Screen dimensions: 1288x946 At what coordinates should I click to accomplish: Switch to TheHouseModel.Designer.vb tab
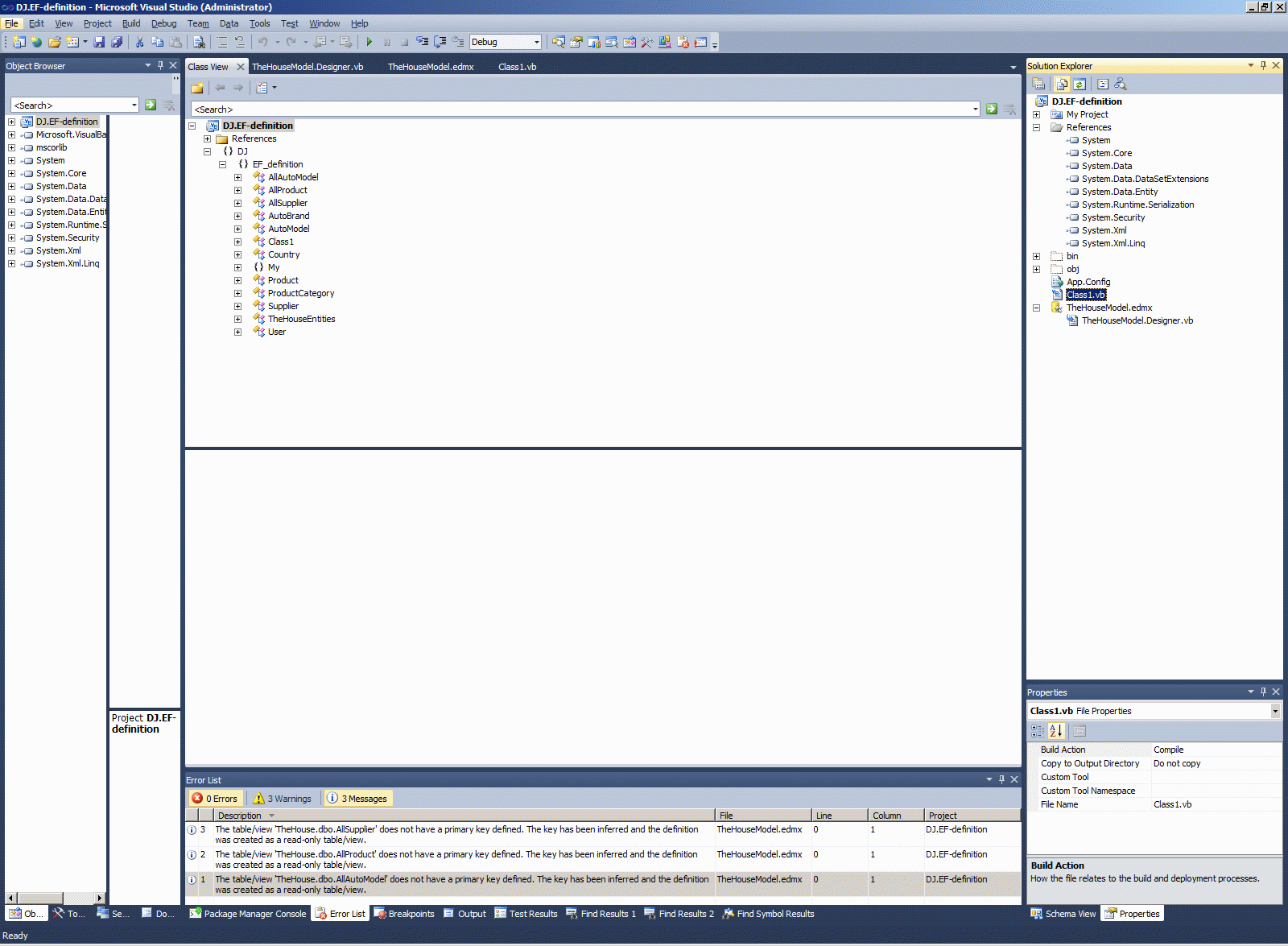click(308, 67)
